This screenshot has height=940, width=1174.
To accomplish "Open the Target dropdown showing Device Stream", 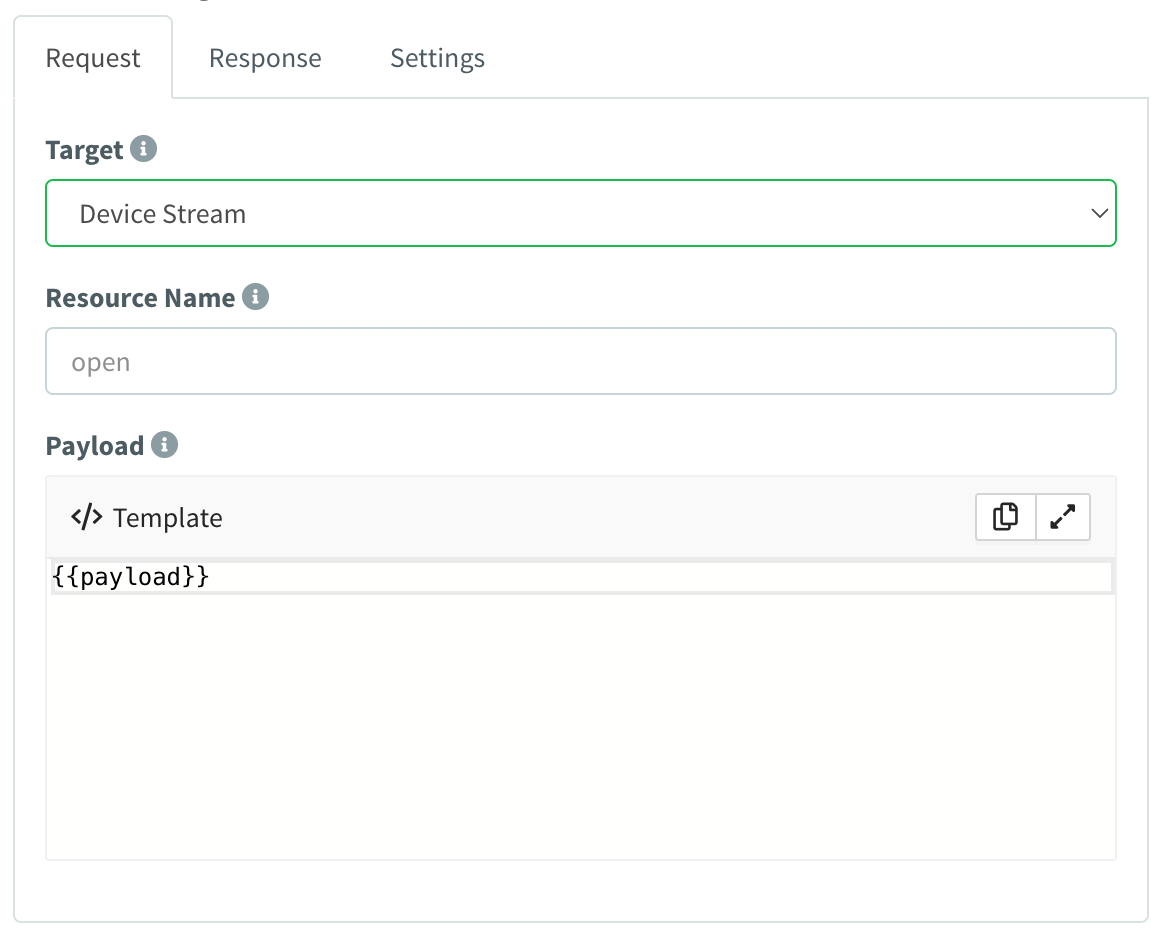I will pyautogui.click(x=581, y=213).
